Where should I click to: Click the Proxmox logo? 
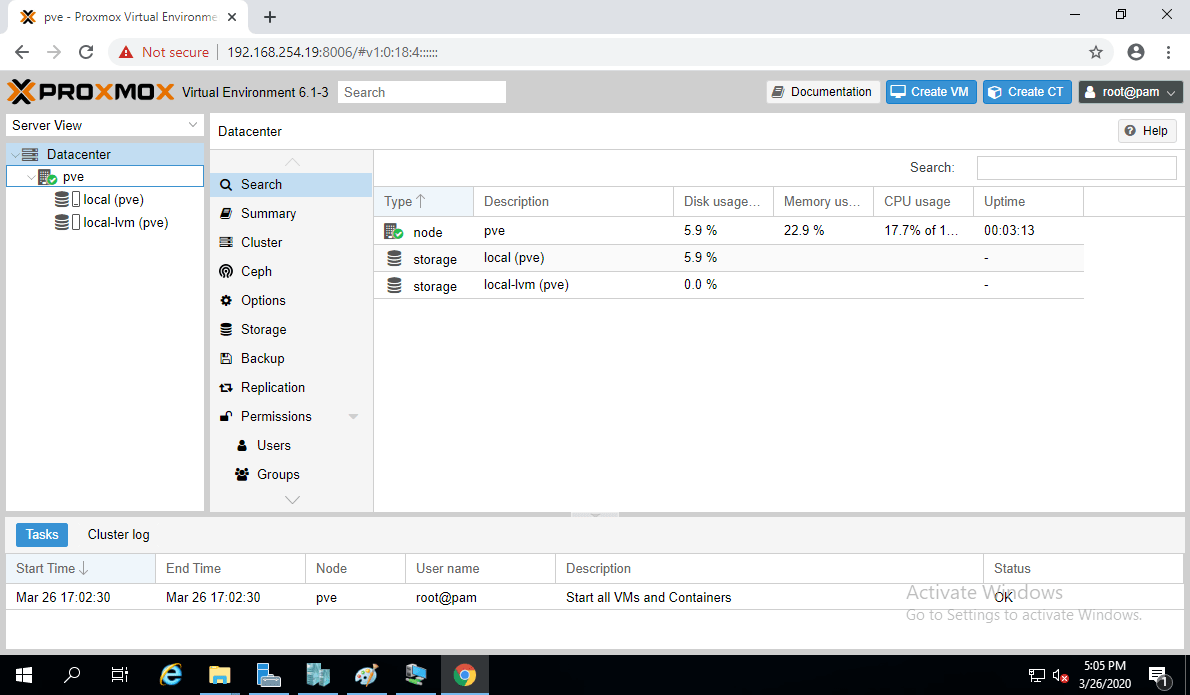point(91,92)
